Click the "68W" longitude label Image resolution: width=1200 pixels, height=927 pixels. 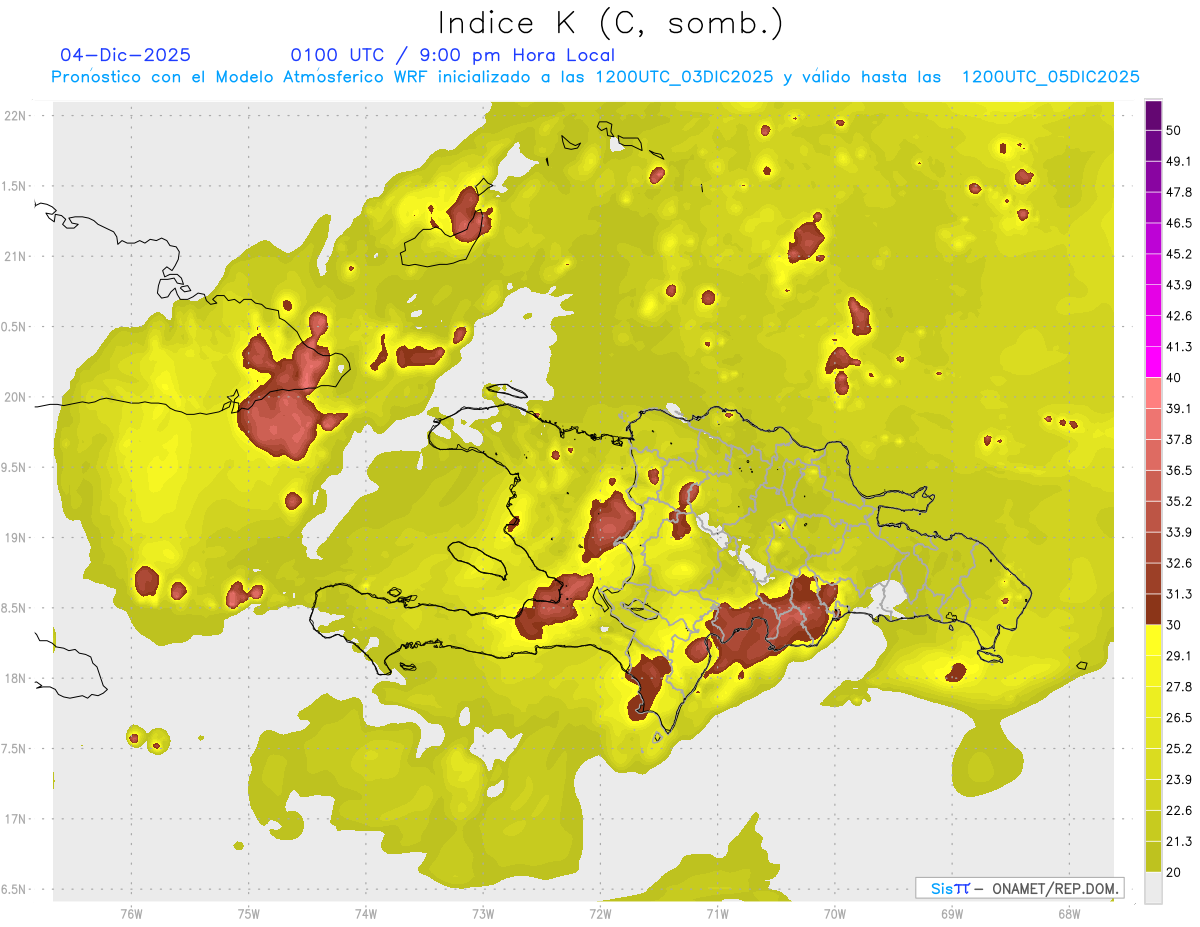tap(1069, 915)
